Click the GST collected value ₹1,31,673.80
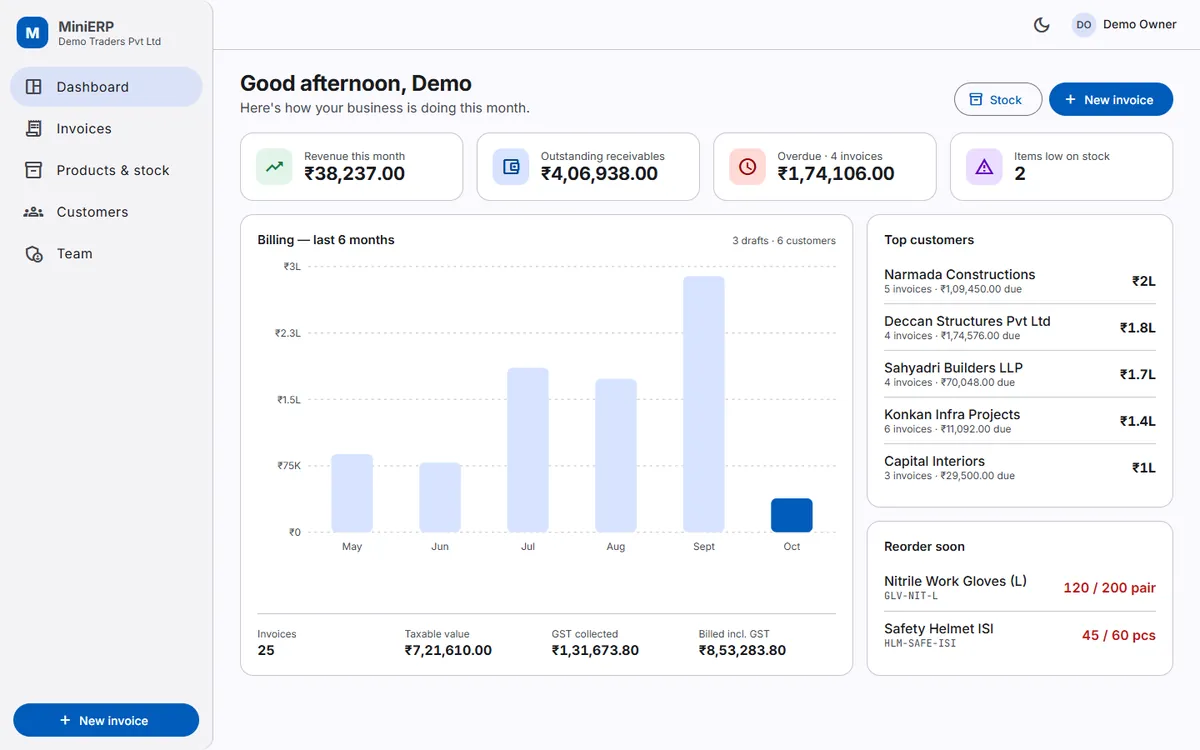This screenshot has width=1200, height=750. [x=595, y=650]
